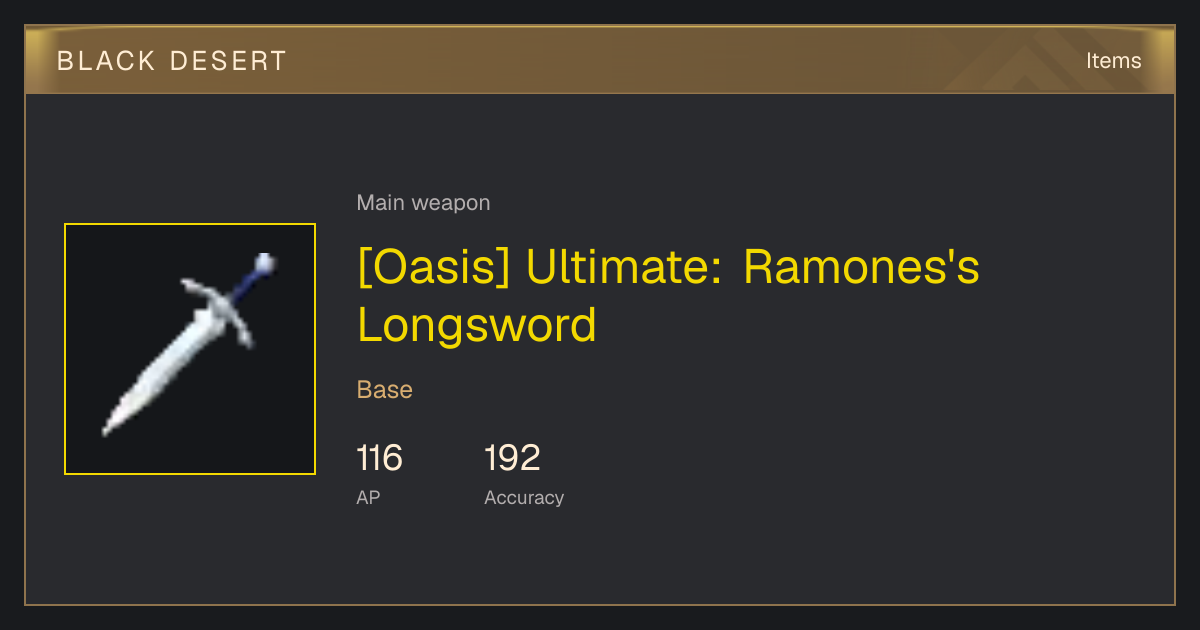The image size is (1200, 630).
Task: Select the yellow-framed item thumbnail
Action: coord(190,349)
